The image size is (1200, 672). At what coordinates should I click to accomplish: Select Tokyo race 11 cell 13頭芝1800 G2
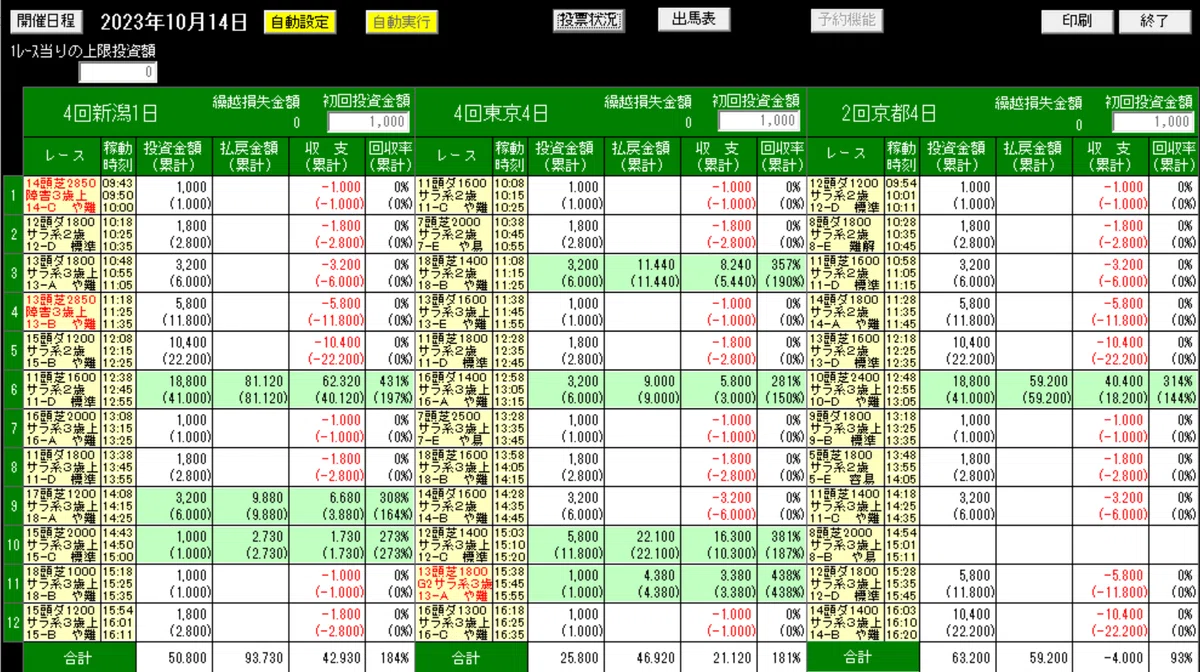tap(453, 583)
